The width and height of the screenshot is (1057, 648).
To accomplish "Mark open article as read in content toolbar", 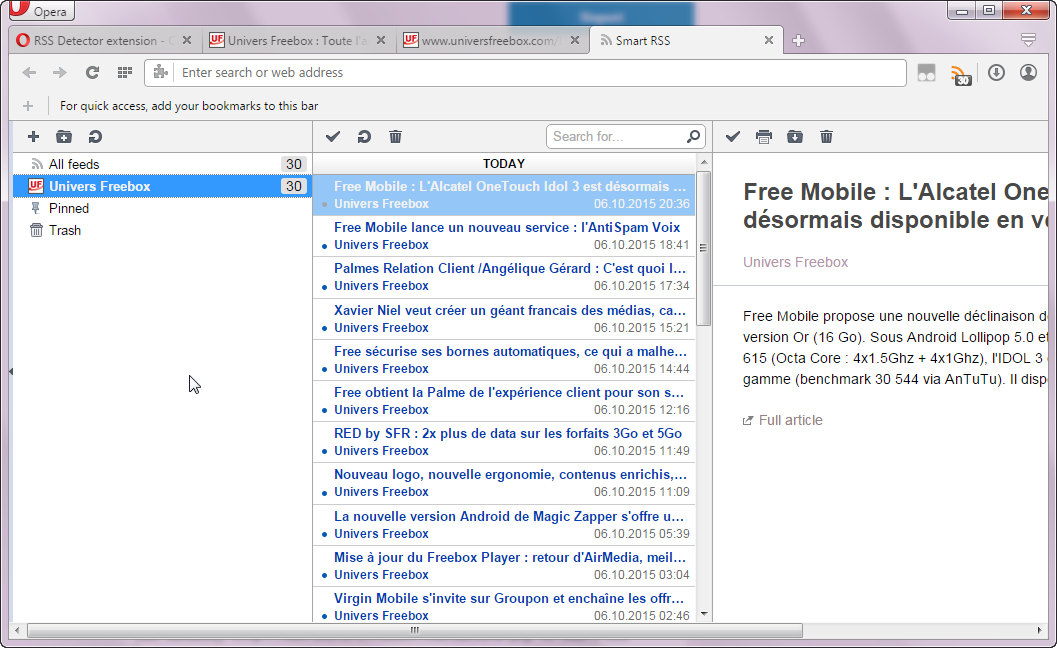I will coord(733,137).
